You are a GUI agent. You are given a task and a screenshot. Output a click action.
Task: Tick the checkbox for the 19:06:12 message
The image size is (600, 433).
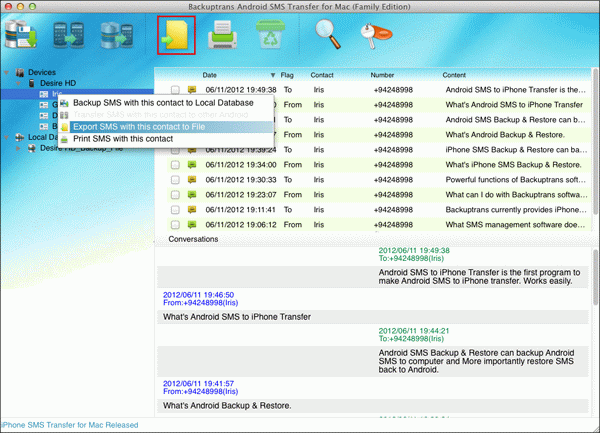pyautogui.click(x=175, y=225)
